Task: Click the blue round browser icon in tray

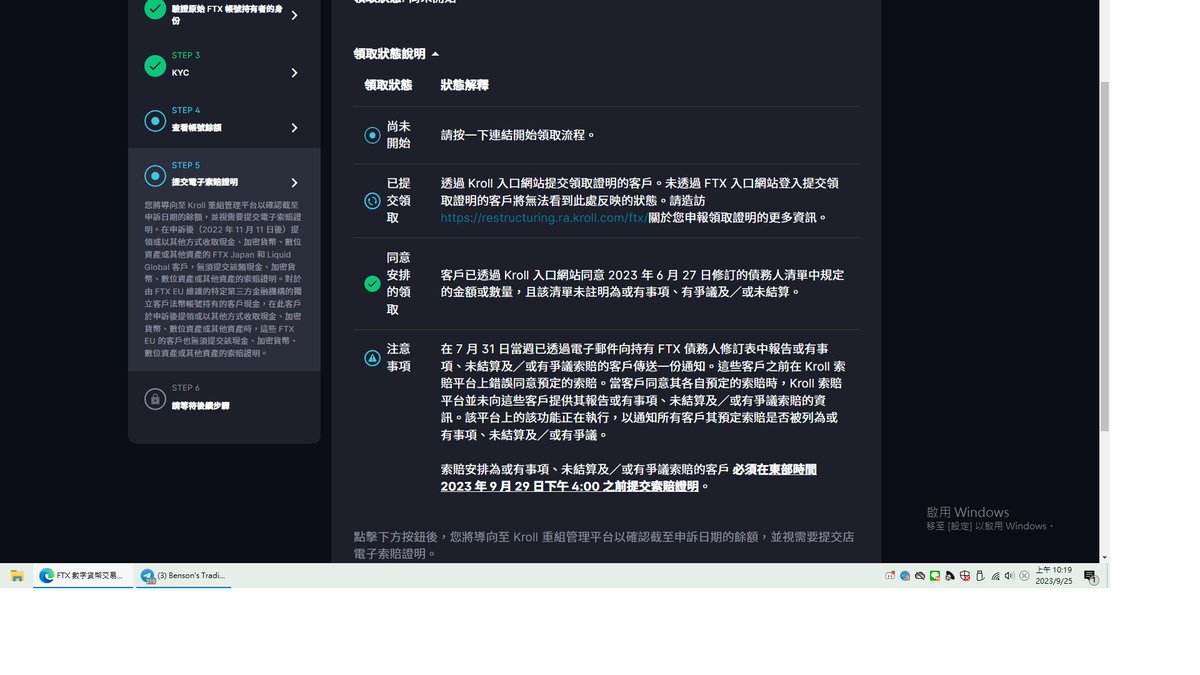Action: (905, 576)
